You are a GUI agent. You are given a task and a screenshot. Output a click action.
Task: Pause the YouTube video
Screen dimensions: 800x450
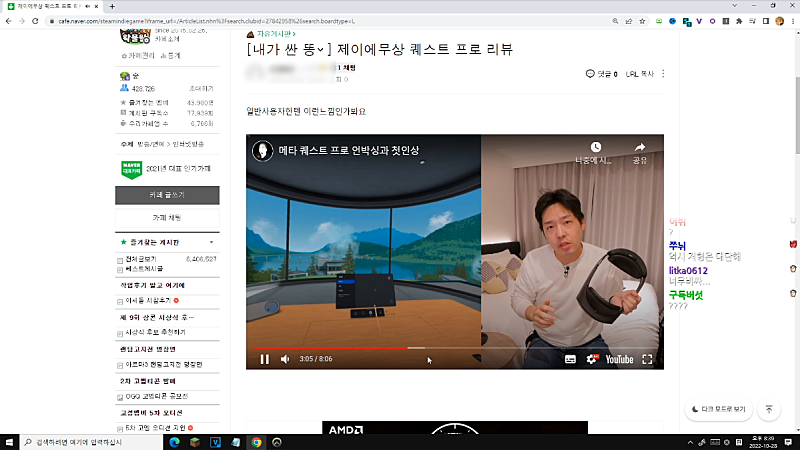pos(265,359)
